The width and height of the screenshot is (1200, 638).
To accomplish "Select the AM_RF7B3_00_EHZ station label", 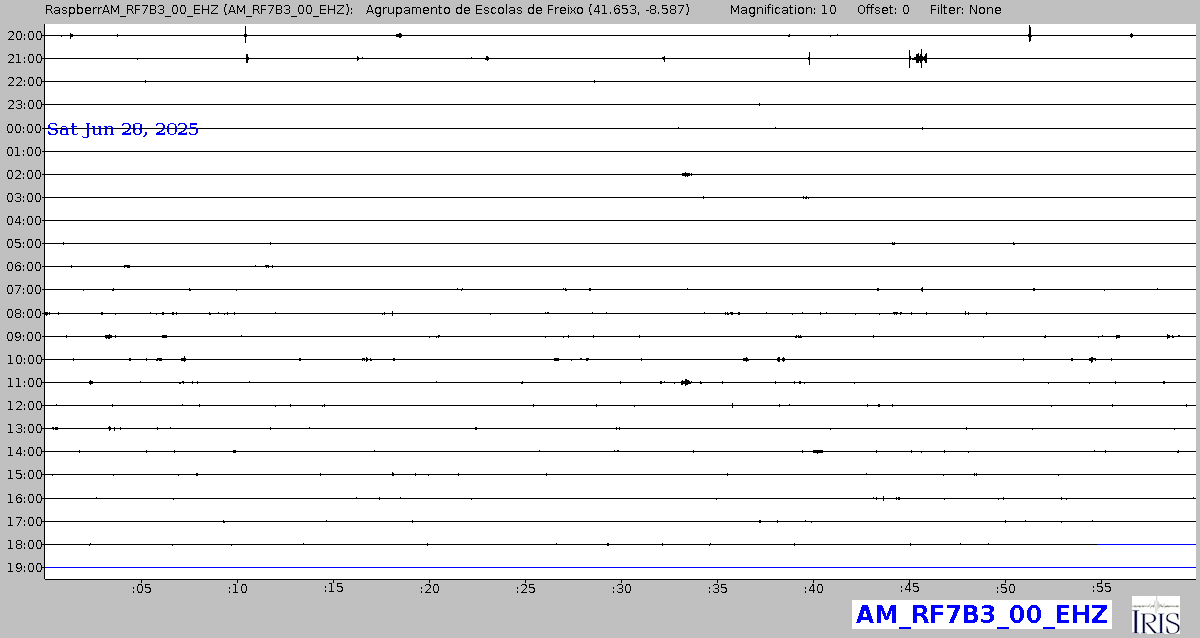I will [982, 614].
